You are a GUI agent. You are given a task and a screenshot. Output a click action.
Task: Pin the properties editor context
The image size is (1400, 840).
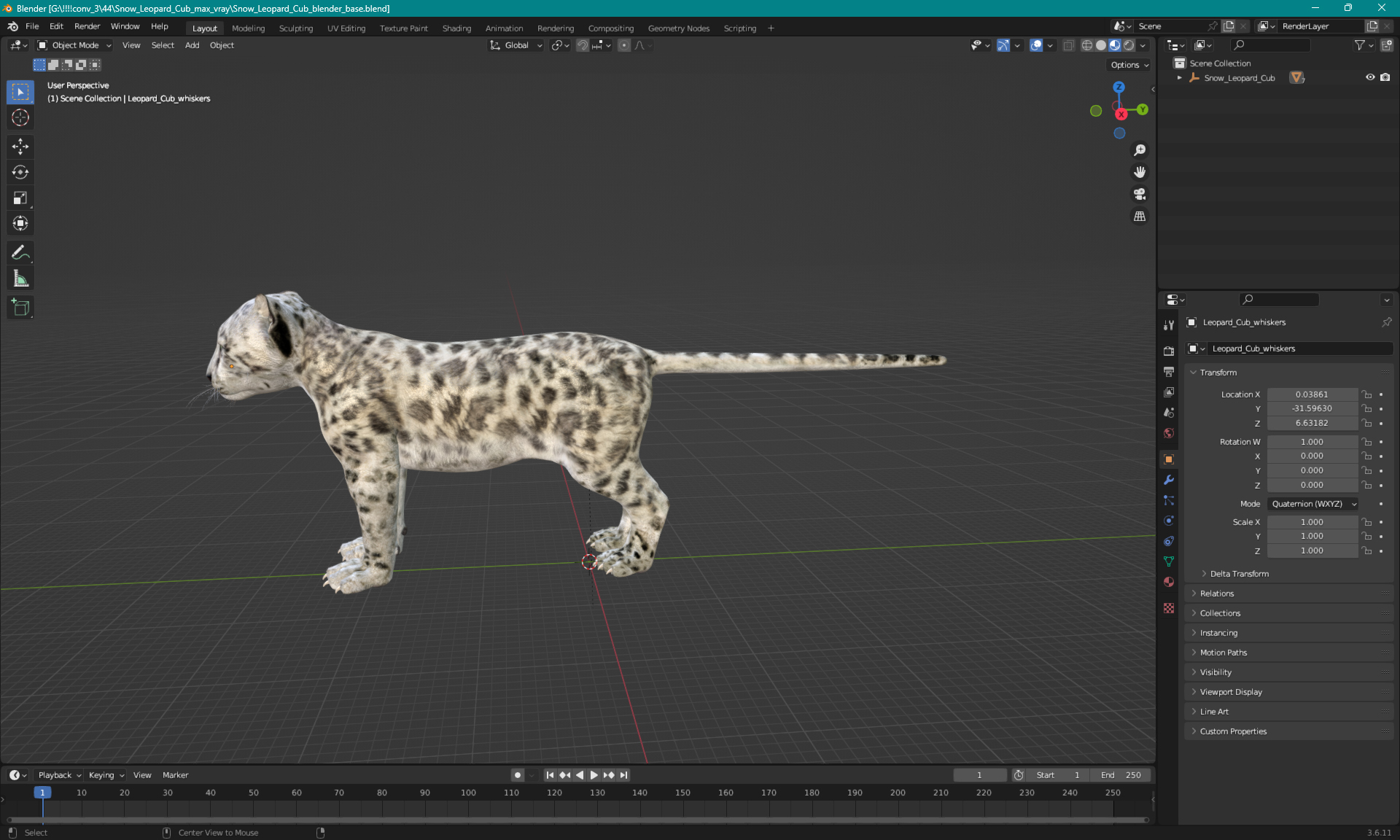click(x=1386, y=322)
